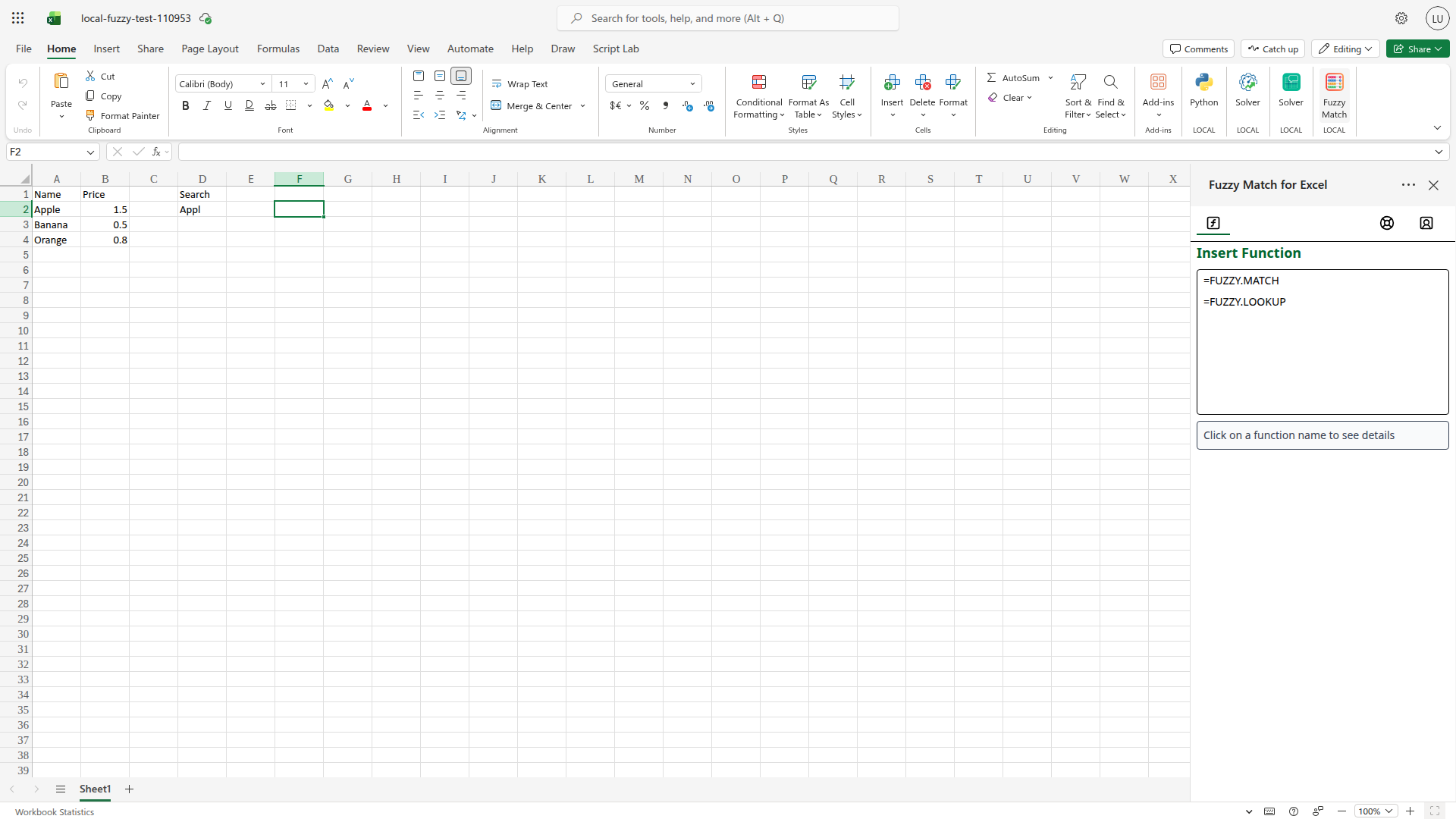
Task: Open the help icon in Fuzzy Match pane
Action: [1387, 223]
